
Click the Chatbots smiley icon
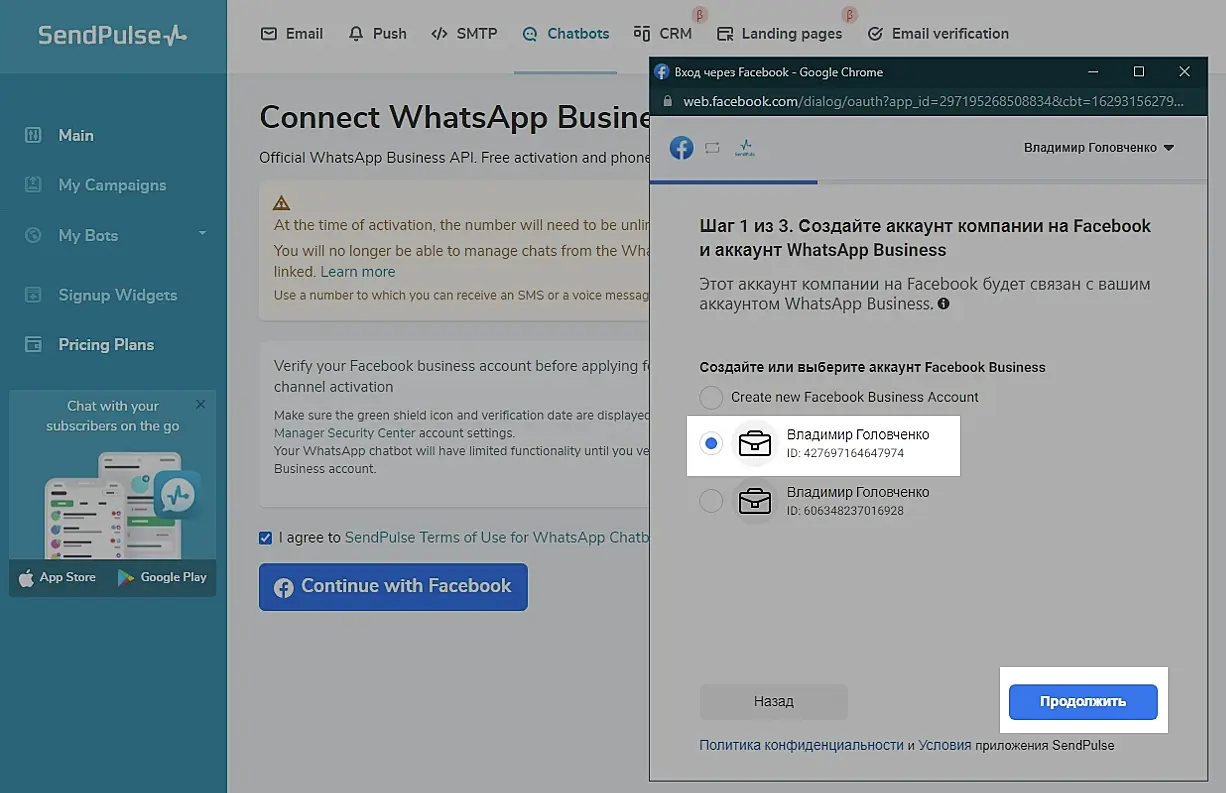coord(530,34)
